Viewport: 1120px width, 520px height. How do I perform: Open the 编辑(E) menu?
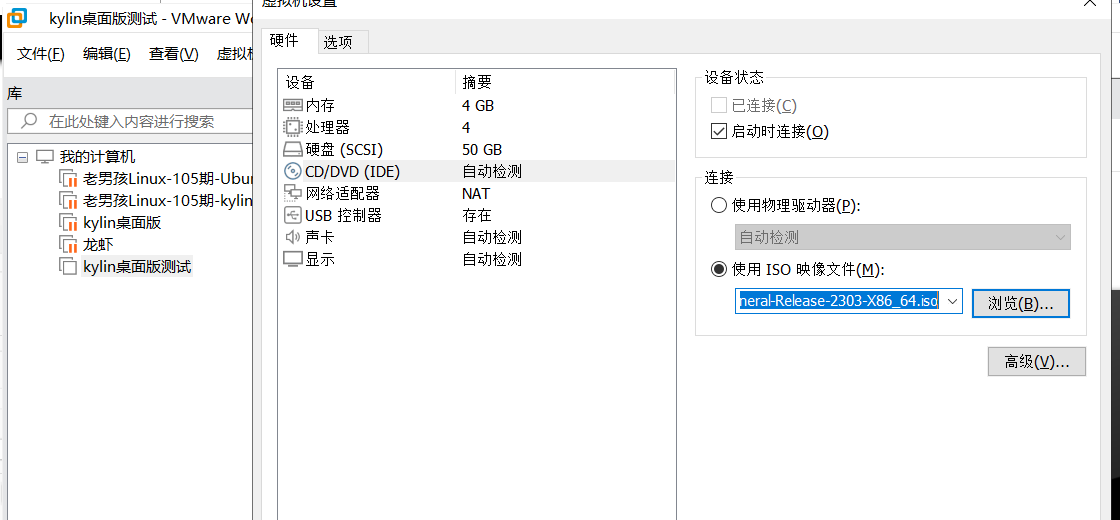[x=107, y=54]
